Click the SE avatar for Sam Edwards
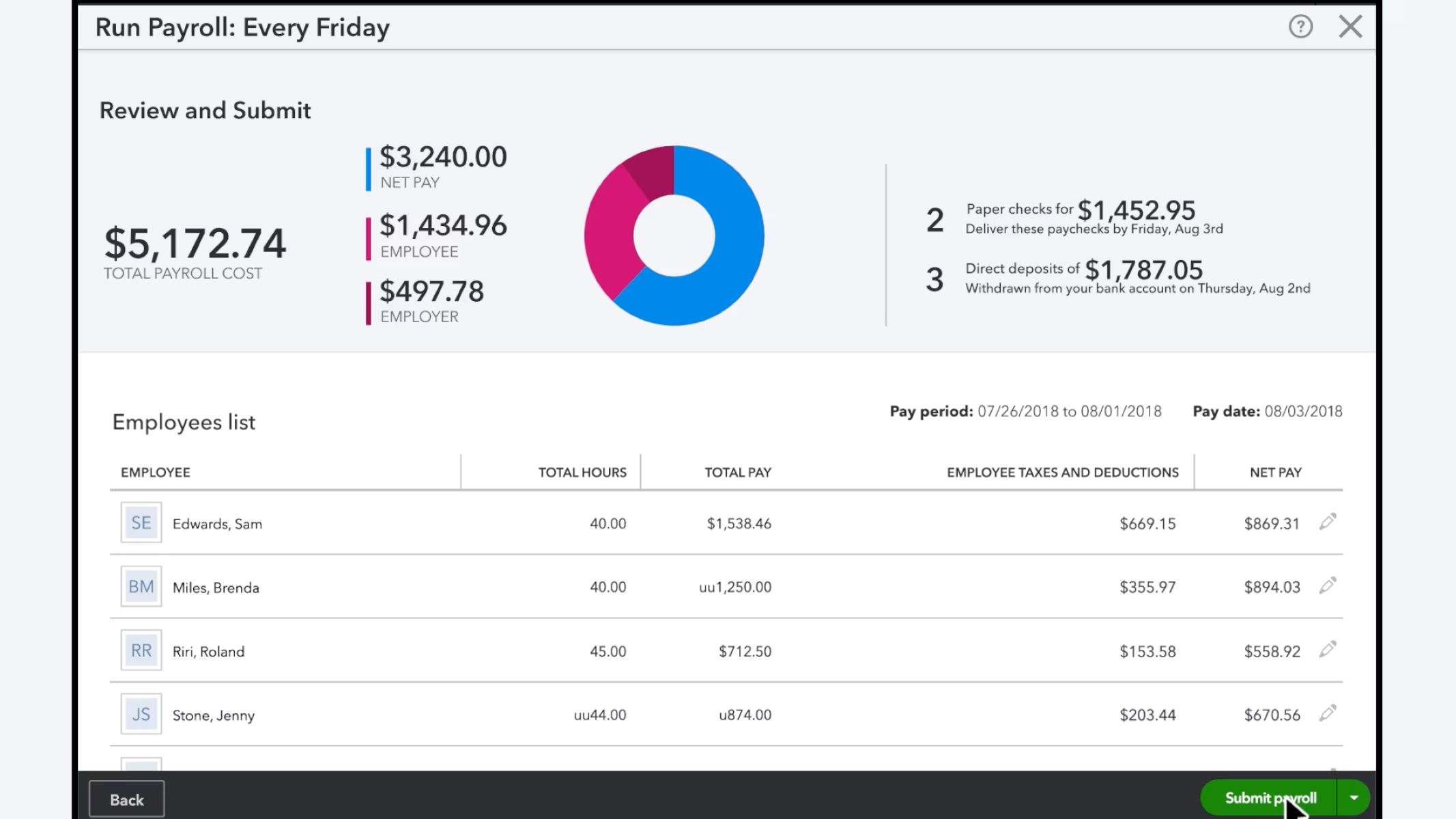Image resolution: width=1456 pixels, height=819 pixels. pos(141,523)
